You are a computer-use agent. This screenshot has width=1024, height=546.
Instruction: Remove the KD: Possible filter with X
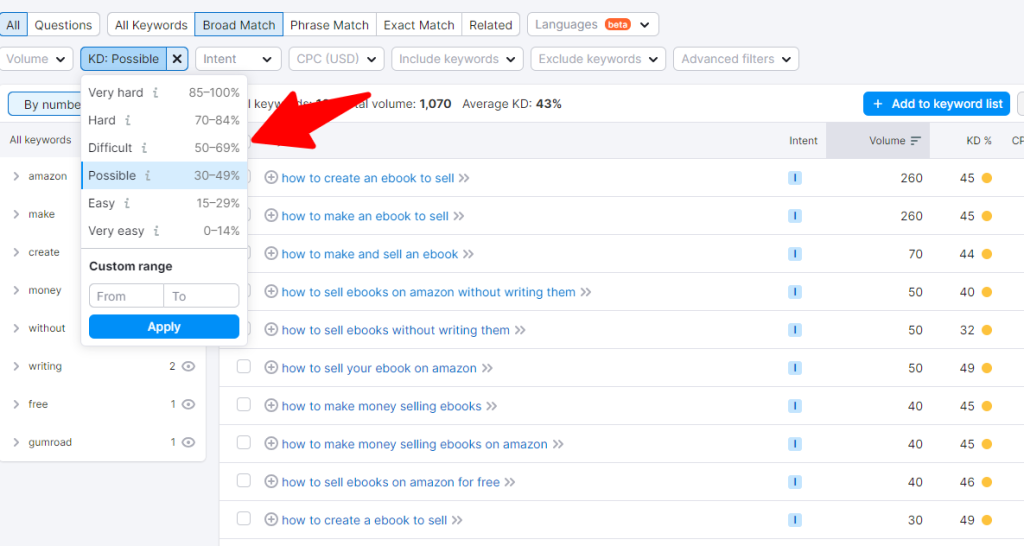coord(177,59)
